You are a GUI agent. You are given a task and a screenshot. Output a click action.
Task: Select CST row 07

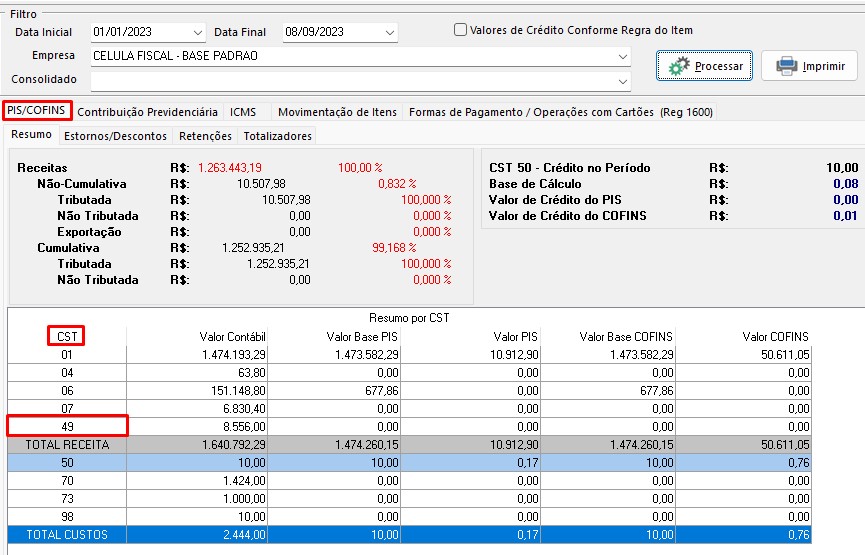67,409
